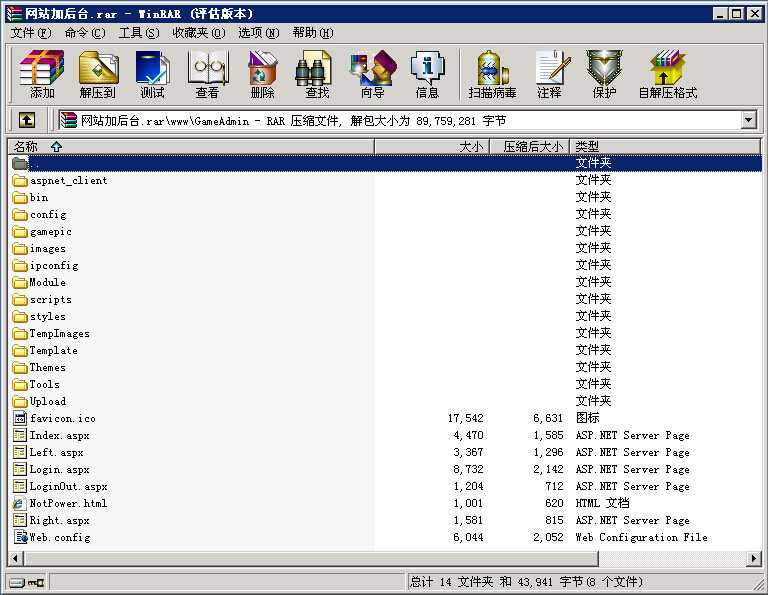This screenshot has height=595, width=768.
Task: Click the horizontal scrollbar thumb
Action: click(311, 558)
